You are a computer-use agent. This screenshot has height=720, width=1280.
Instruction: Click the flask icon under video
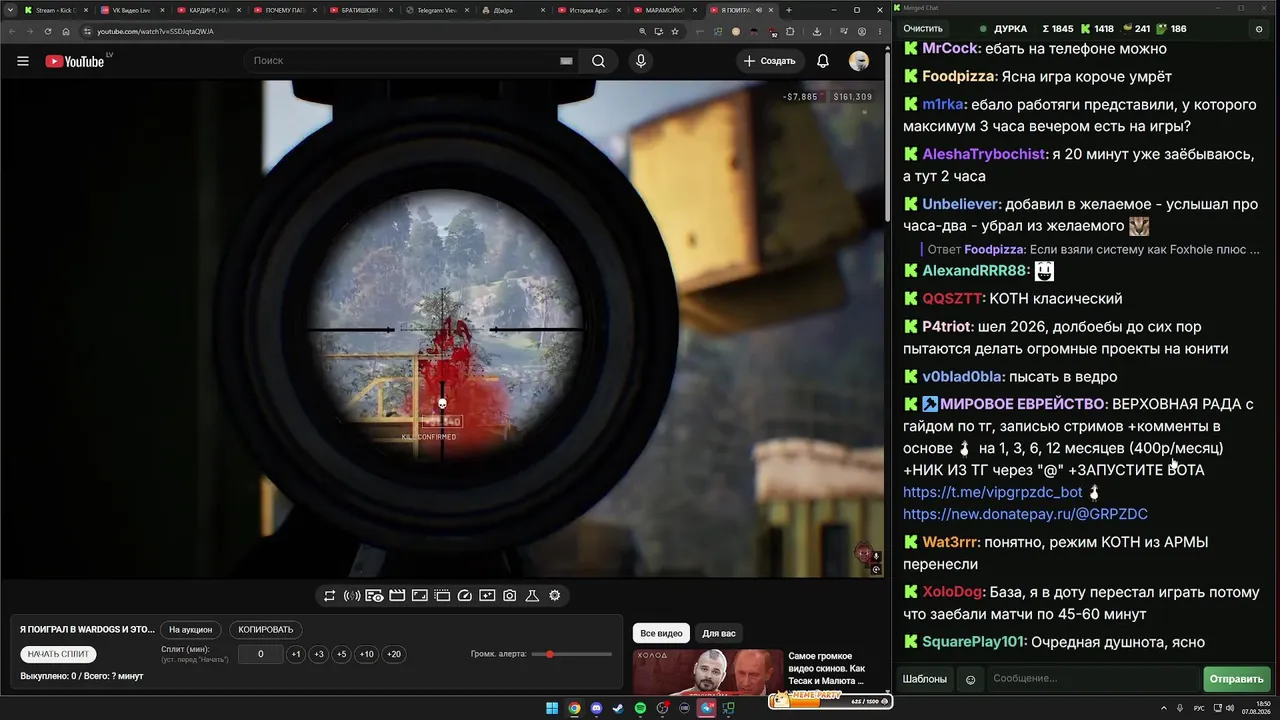coord(532,596)
